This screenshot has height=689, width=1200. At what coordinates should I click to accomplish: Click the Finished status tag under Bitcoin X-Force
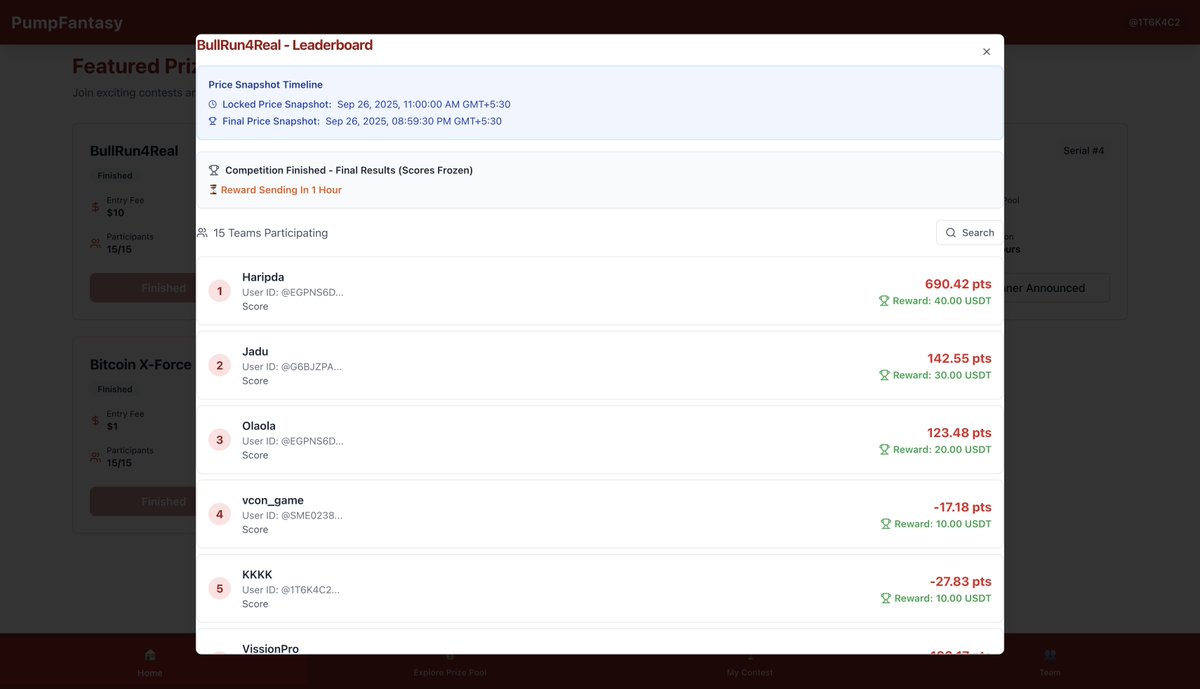click(115, 389)
